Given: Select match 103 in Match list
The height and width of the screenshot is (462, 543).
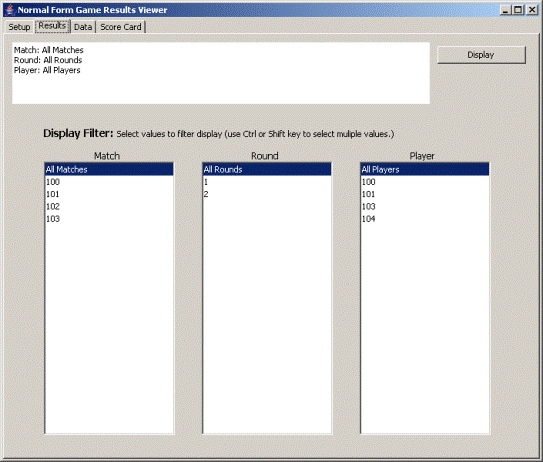Looking at the screenshot, I should (x=109, y=219).
